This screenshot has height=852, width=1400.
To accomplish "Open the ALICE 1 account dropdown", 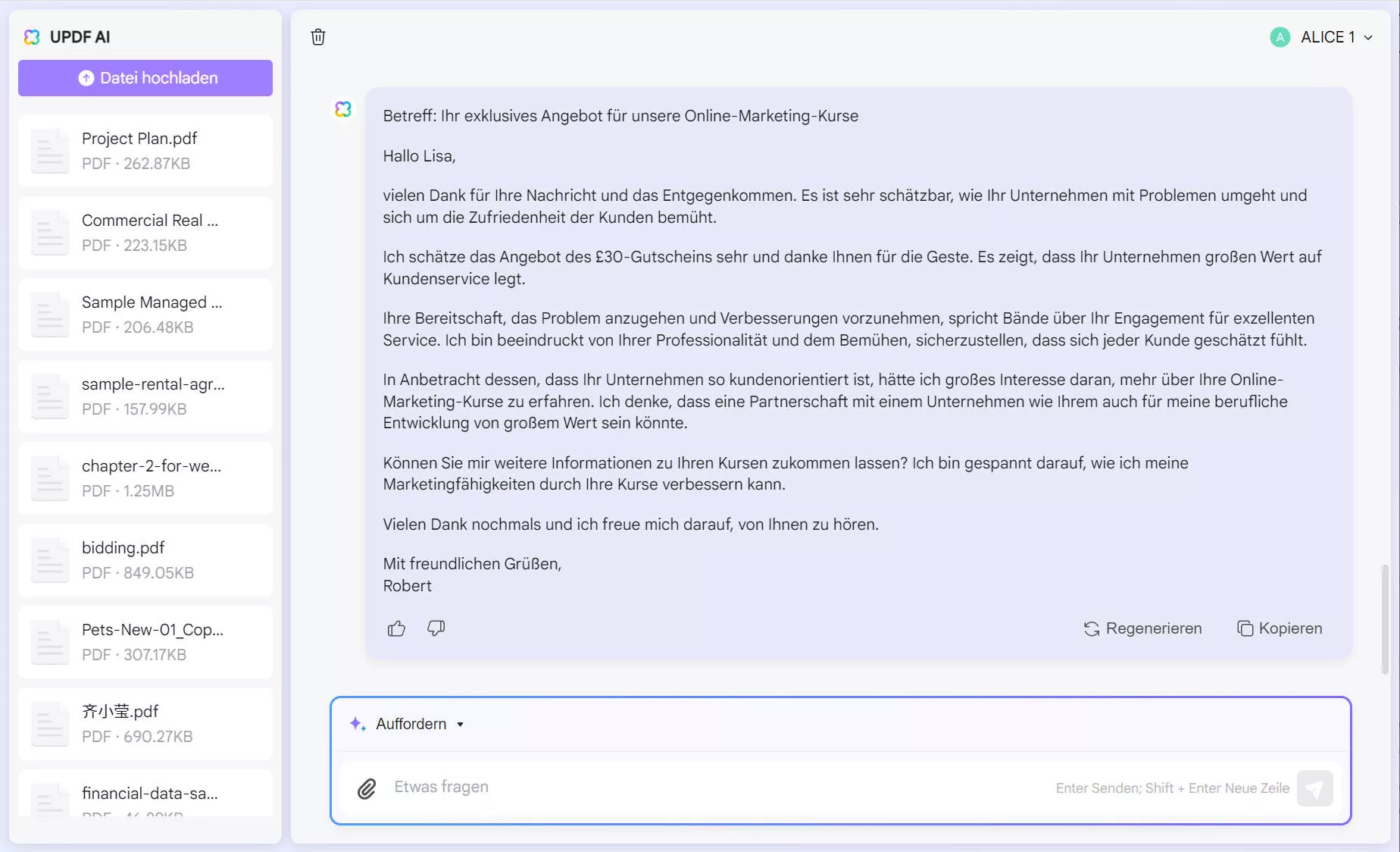I will 1368,37.
